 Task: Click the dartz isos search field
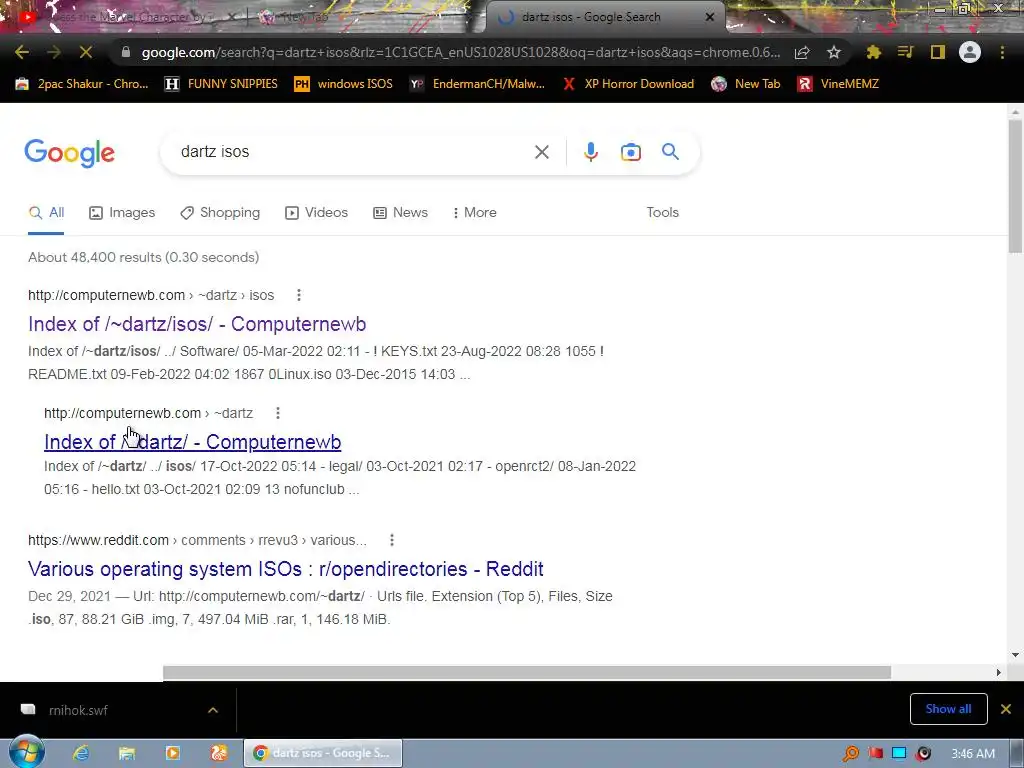pos(353,152)
